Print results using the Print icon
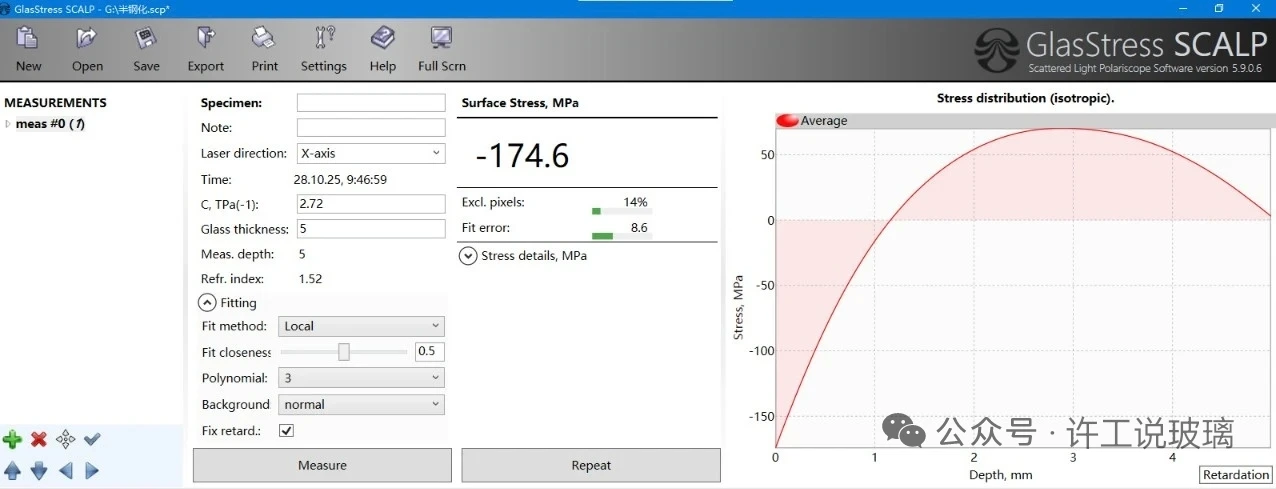The image size is (1276, 489). 264,39
